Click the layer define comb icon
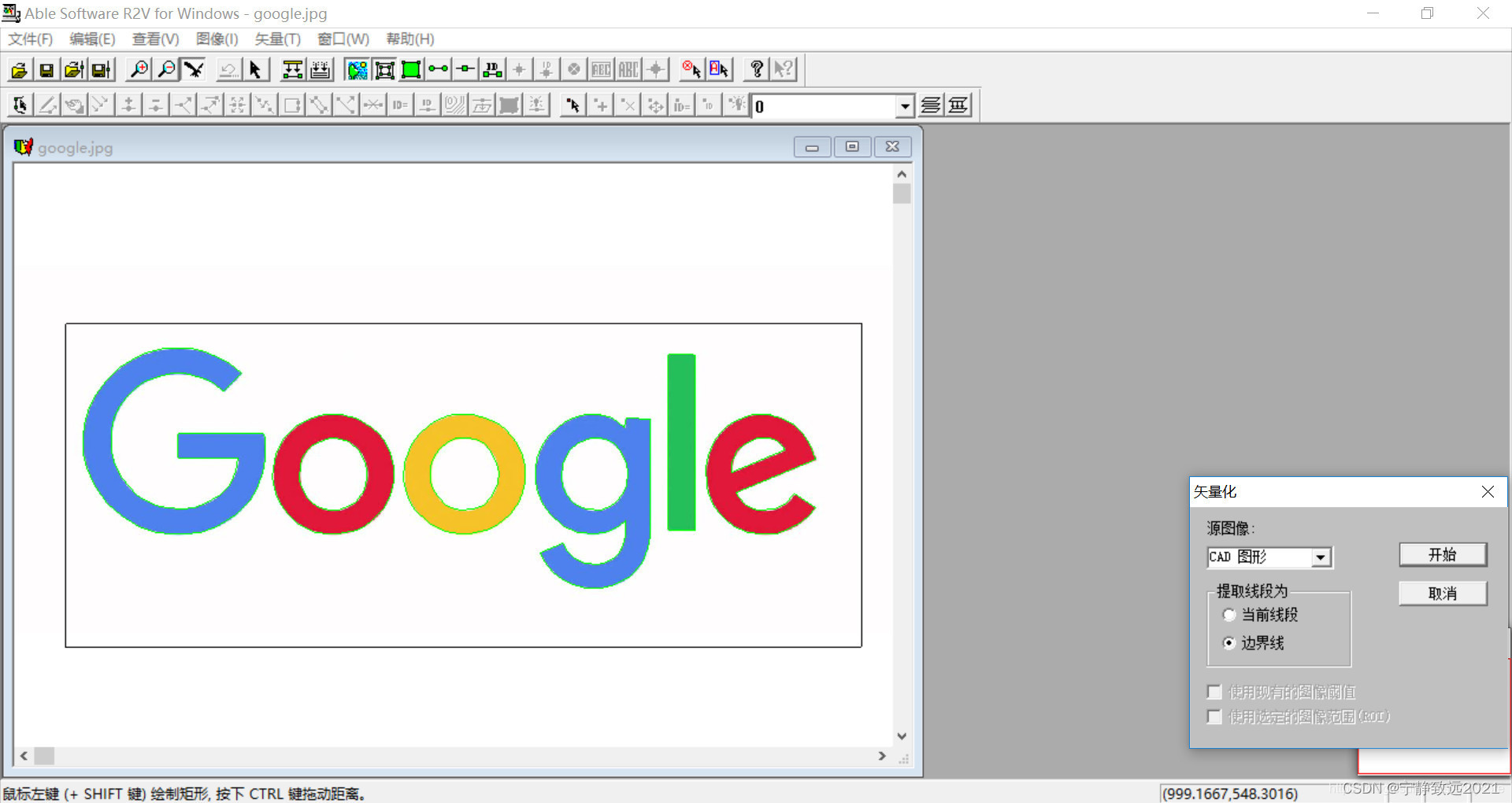The image size is (1512, 803). (320, 70)
